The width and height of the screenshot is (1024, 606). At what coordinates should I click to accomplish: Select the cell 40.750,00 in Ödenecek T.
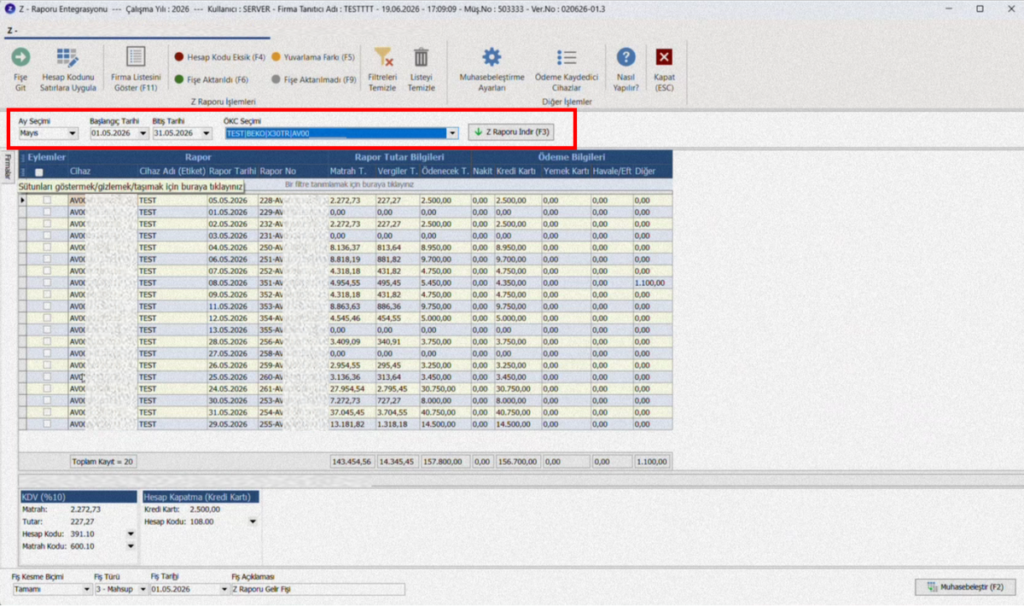[x=445, y=412]
